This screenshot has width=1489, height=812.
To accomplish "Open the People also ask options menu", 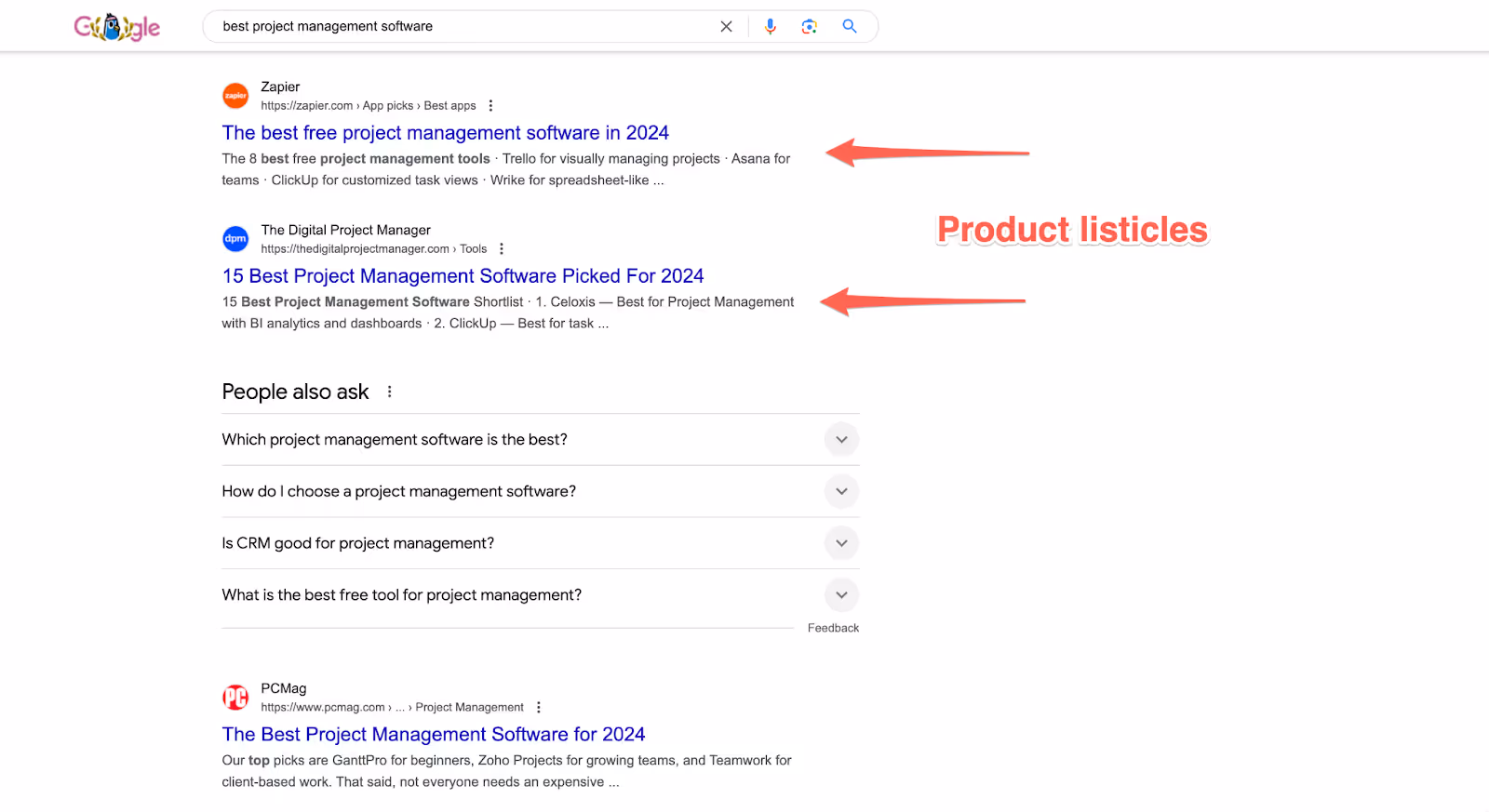I will coord(389,392).
